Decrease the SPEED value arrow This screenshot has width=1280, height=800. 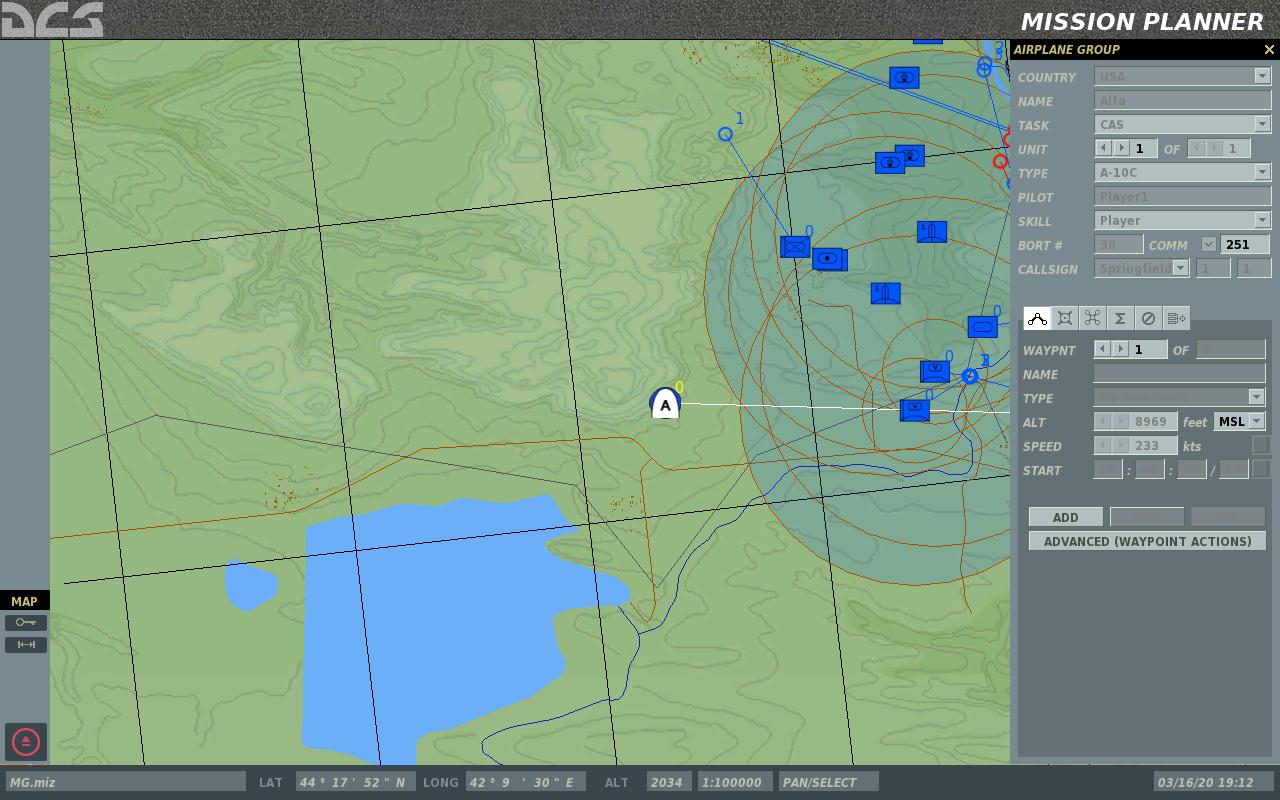coord(1102,445)
